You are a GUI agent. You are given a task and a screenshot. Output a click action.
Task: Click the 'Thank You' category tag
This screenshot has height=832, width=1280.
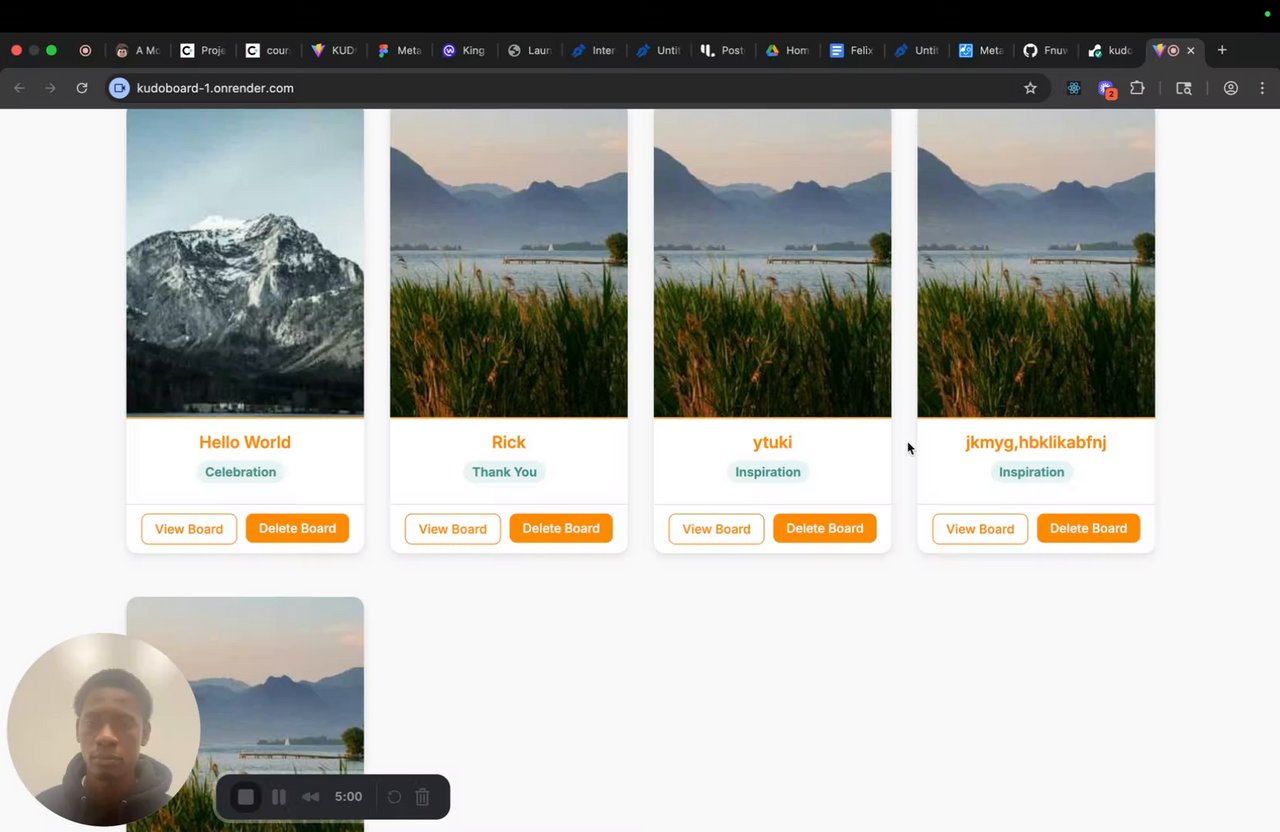[504, 472]
